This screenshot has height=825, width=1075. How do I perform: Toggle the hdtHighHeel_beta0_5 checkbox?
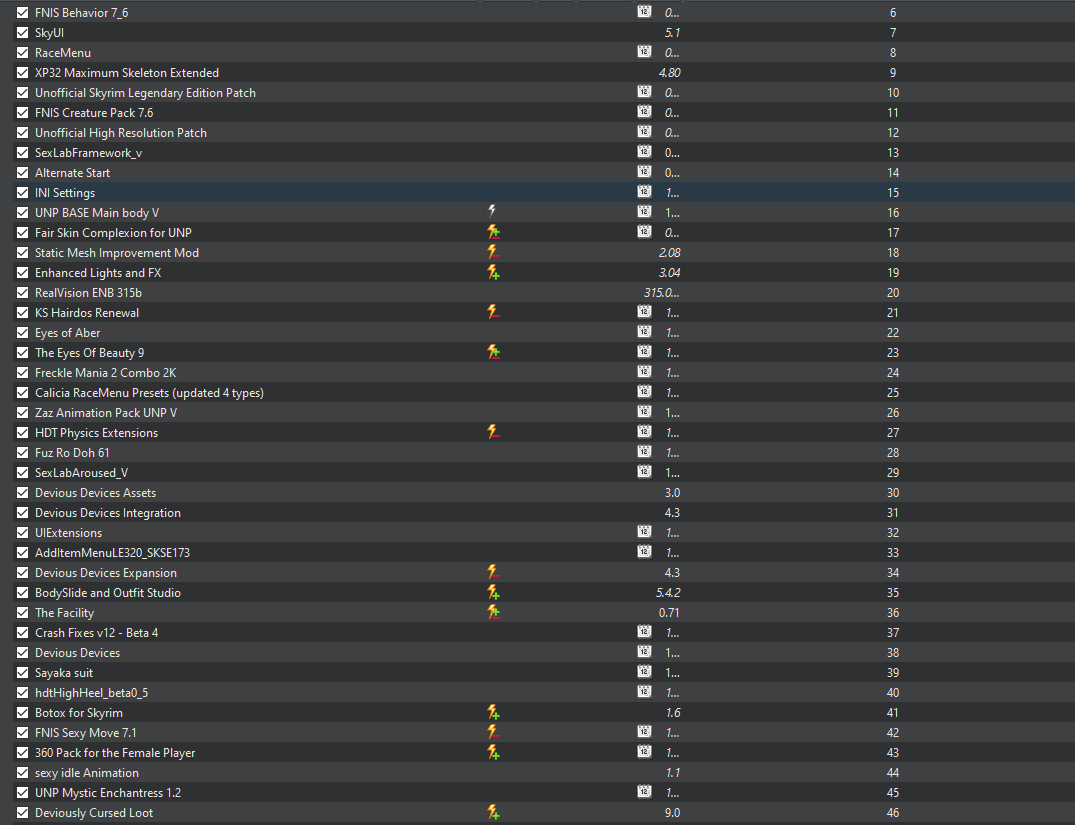click(x=23, y=693)
